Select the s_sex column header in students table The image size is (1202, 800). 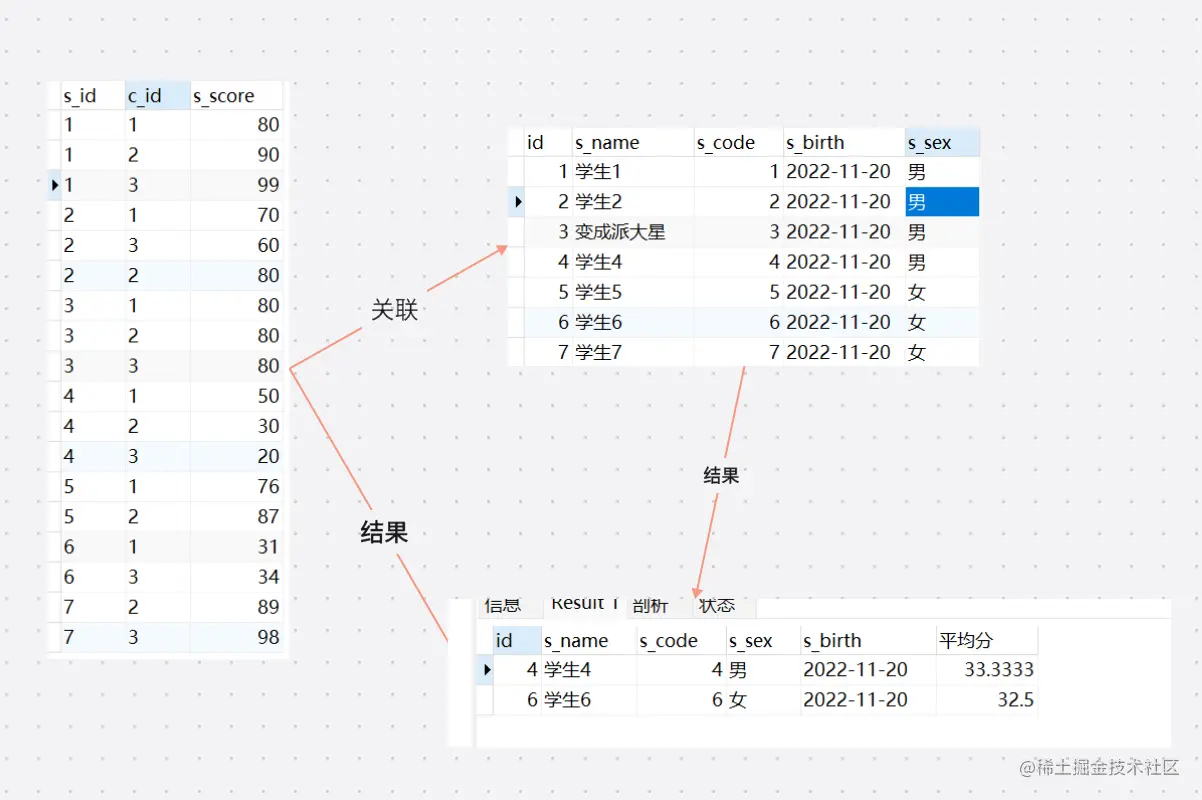pos(927,142)
